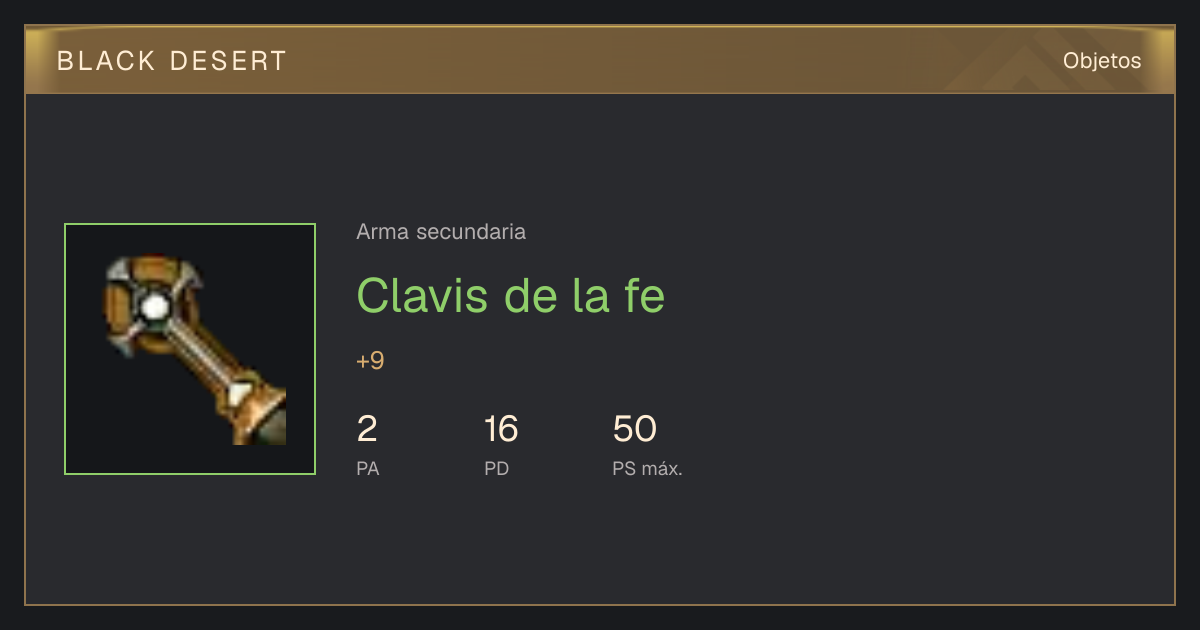The width and height of the screenshot is (1200, 630).
Task: Open the Objetos section
Action: click(1102, 60)
